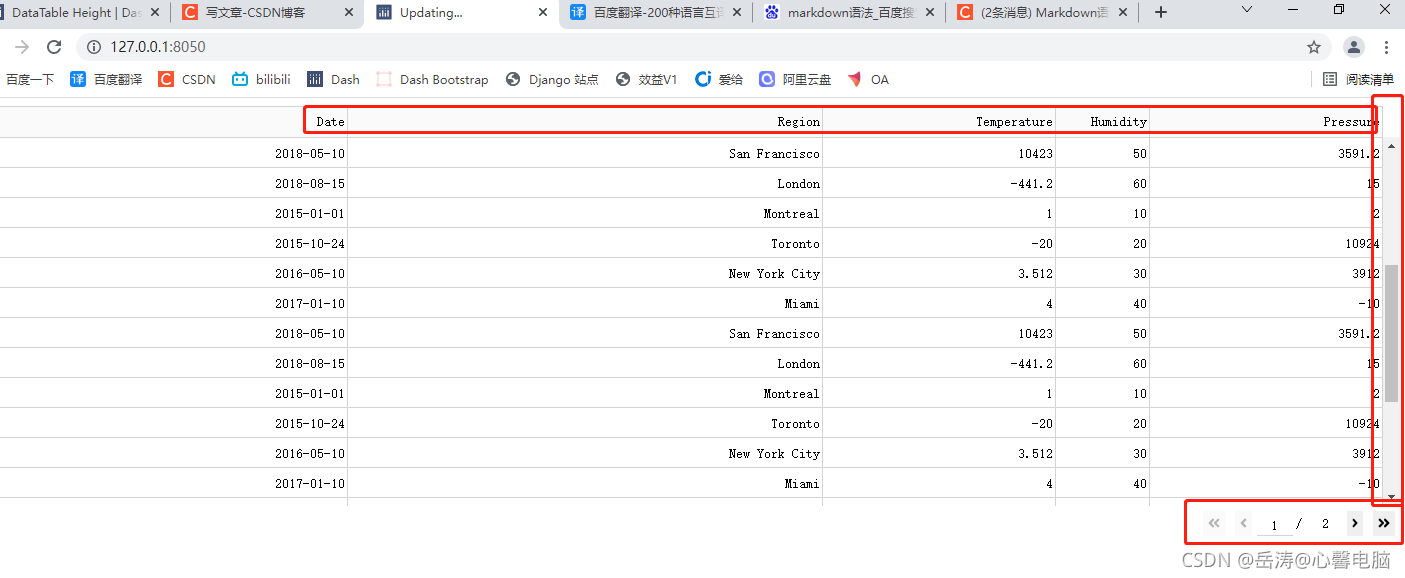
Task: Open the Django 站点 bookmark
Action: click(x=552, y=79)
